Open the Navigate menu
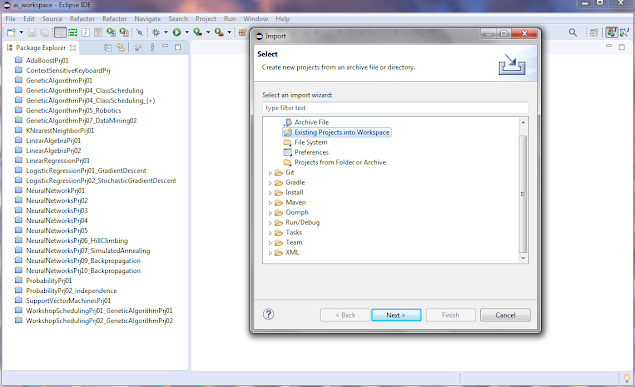The height and width of the screenshot is (387, 635). (148, 19)
